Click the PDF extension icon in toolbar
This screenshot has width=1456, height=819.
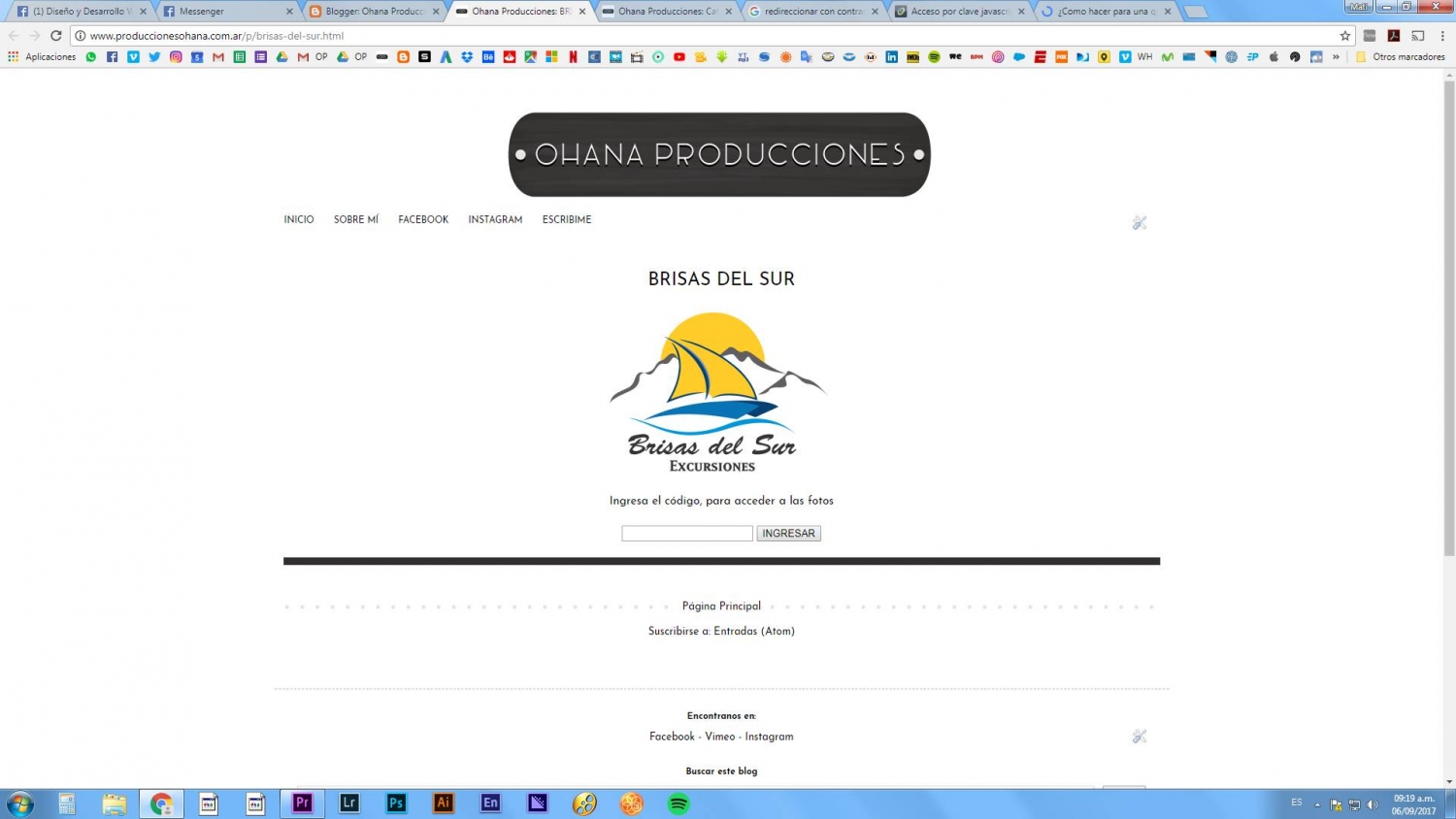click(1394, 36)
